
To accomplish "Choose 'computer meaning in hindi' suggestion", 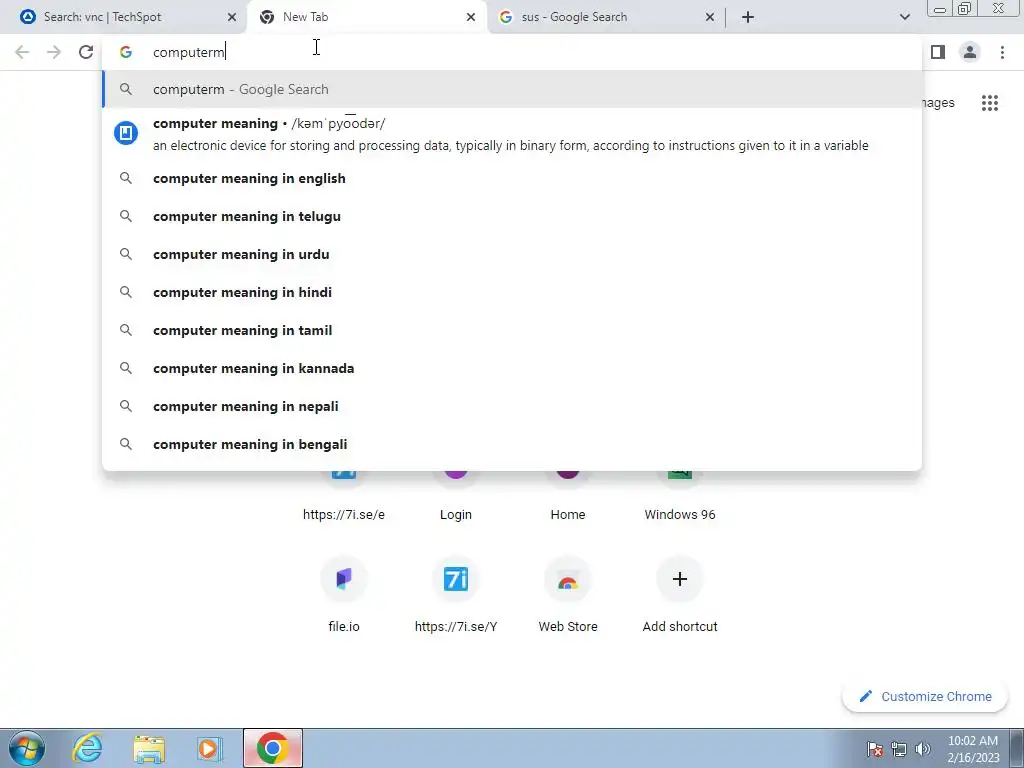I will pyautogui.click(x=512, y=292).
